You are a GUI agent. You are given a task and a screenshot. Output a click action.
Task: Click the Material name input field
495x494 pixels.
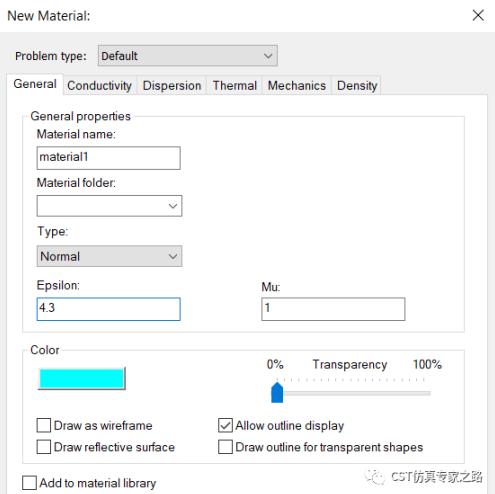(109, 158)
